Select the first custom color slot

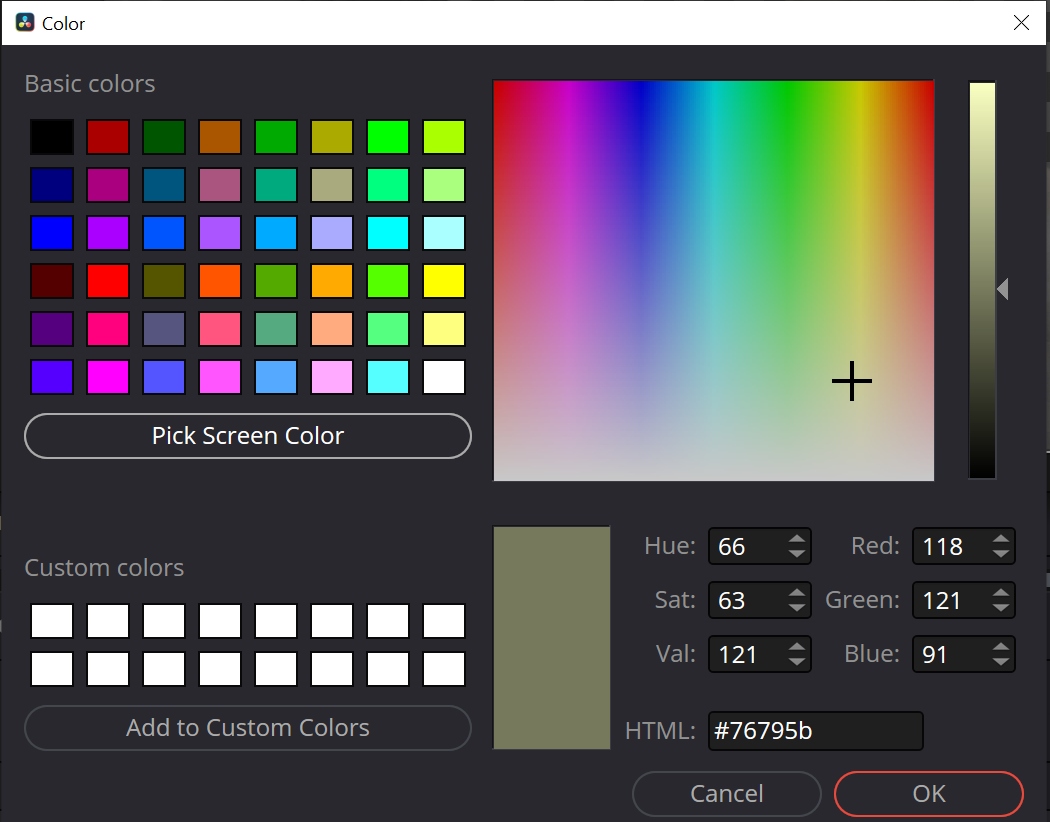(51, 621)
